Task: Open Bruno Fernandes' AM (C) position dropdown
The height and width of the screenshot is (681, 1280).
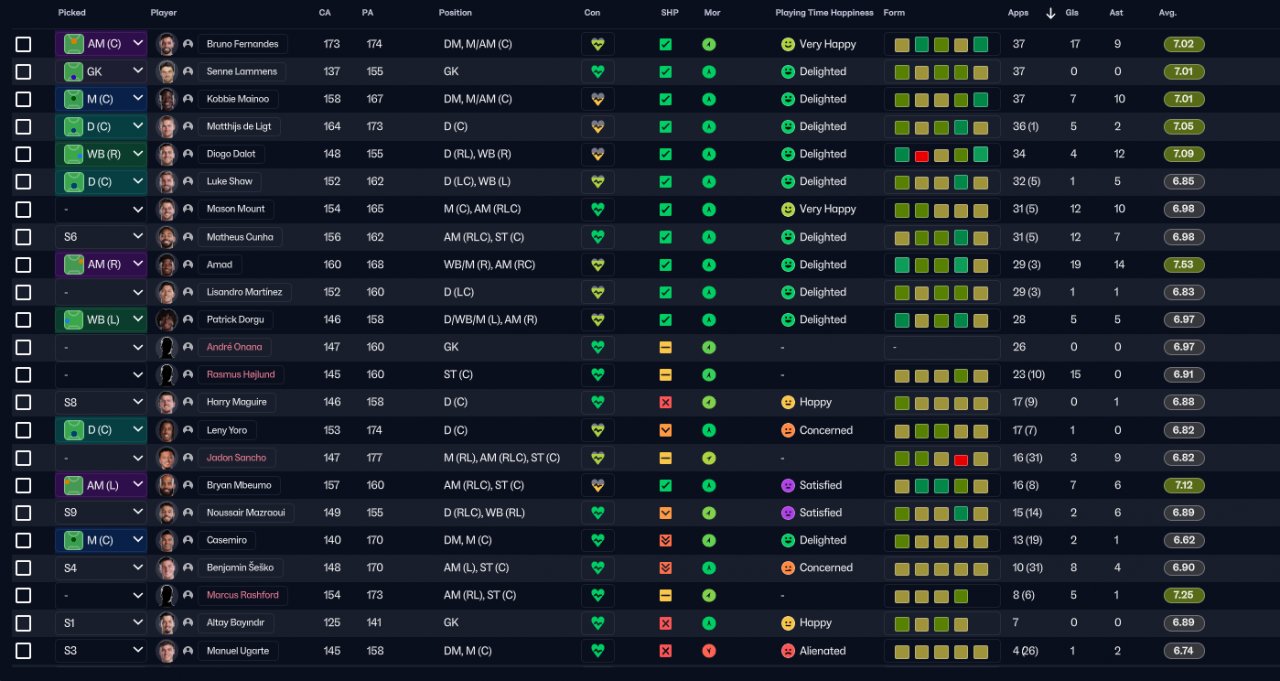Action: (x=101, y=44)
